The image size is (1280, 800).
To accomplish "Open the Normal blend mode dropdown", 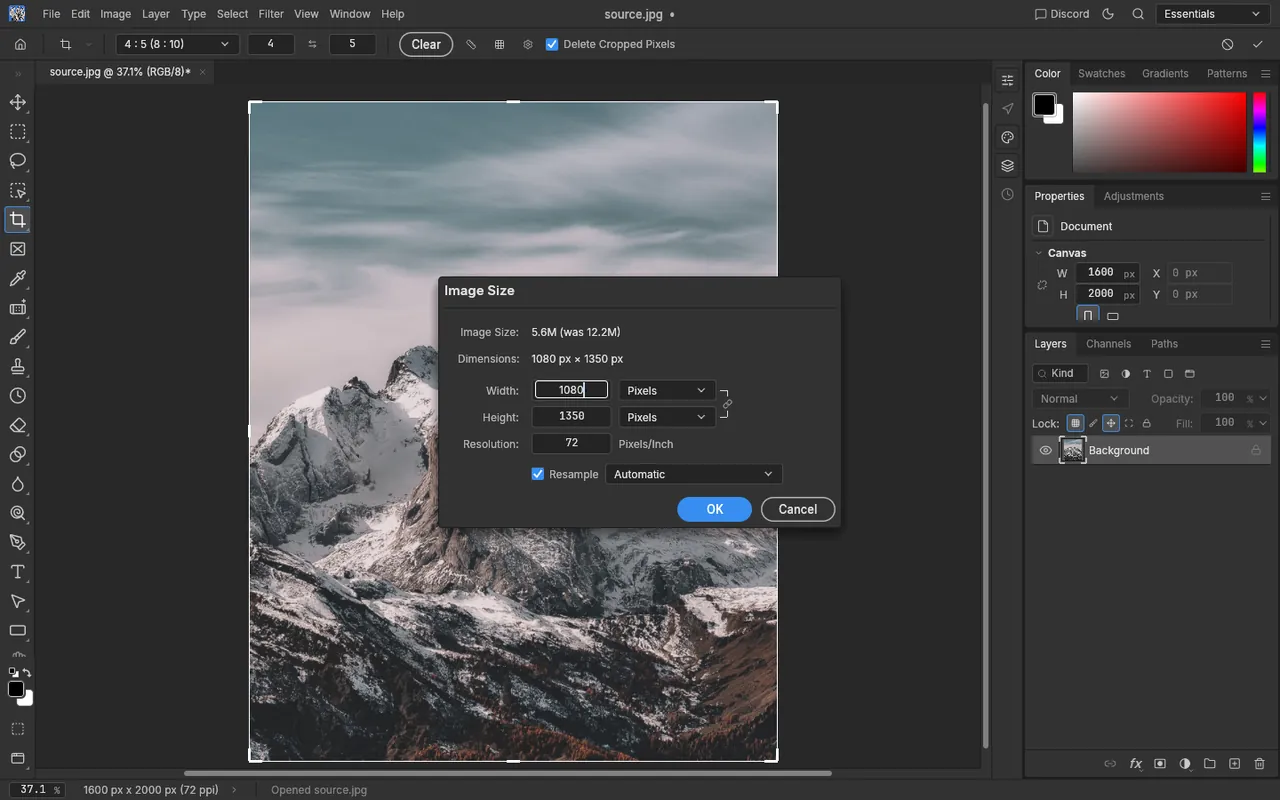I will [x=1079, y=398].
